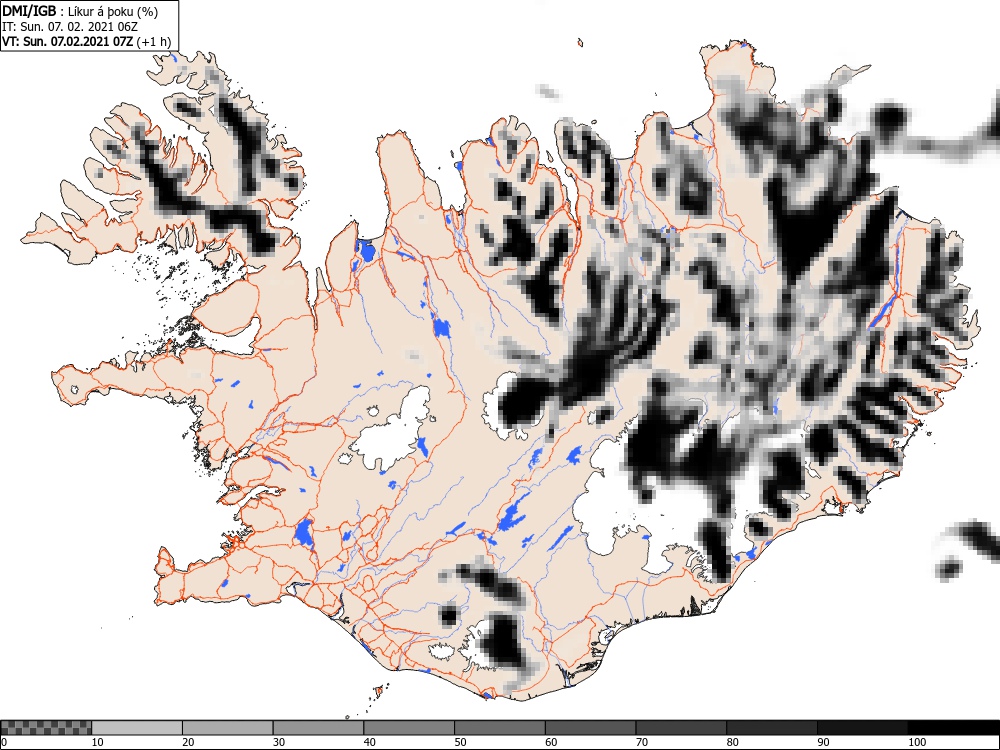The width and height of the screenshot is (1000, 750).
Task: Pick the 80–90 near-black legend swatch
Action: coord(772,728)
